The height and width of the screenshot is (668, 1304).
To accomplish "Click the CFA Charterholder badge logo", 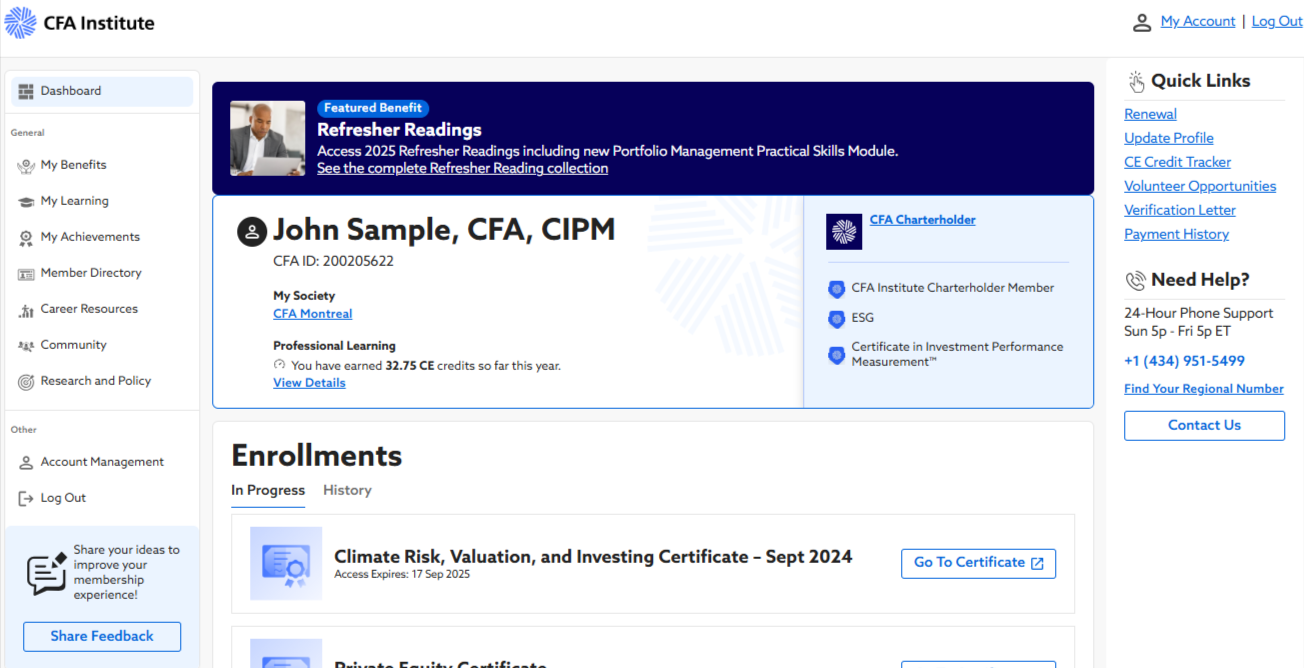I will pyautogui.click(x=844, y=232).
